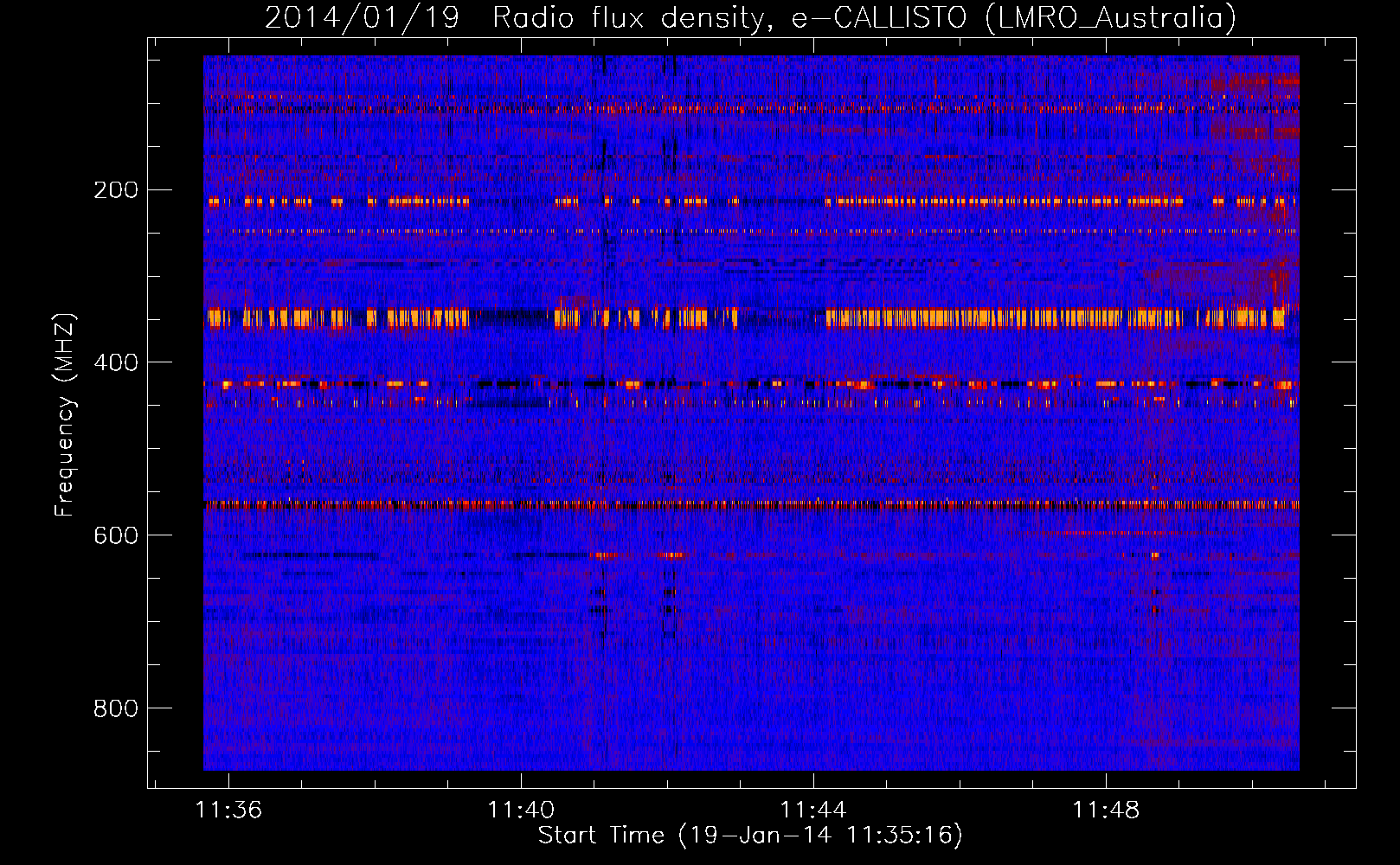The height and width of the screenshot is (865, 1400).
Task: Click the 800 frequency tick label
Action: point(116,709)
